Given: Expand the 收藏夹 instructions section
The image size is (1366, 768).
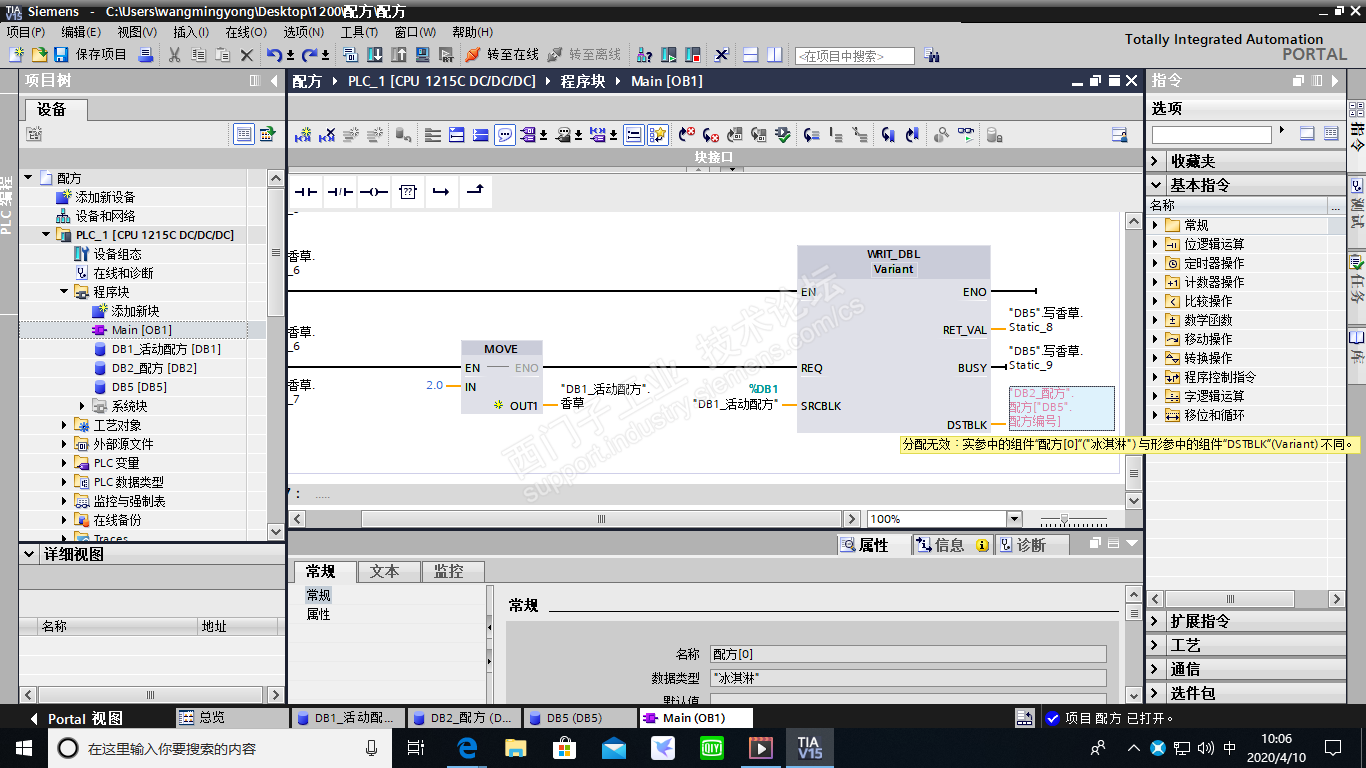Looking at the screenshot, I should (1156, 161).
